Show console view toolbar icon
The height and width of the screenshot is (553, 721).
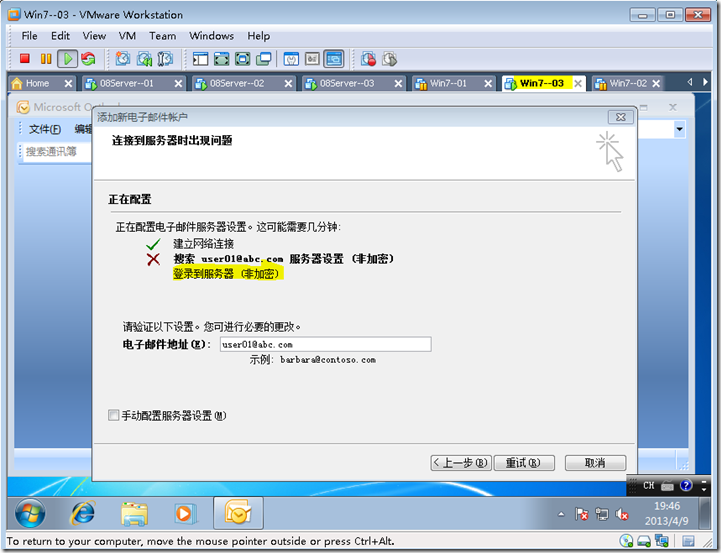(334, 59)
